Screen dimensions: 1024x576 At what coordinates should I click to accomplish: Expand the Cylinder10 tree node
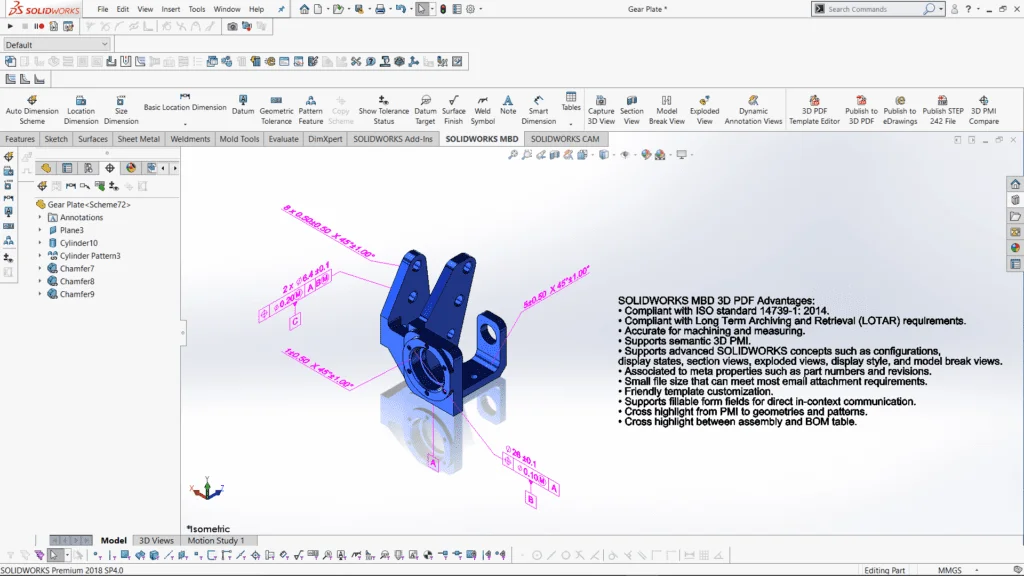coord(40,243)
